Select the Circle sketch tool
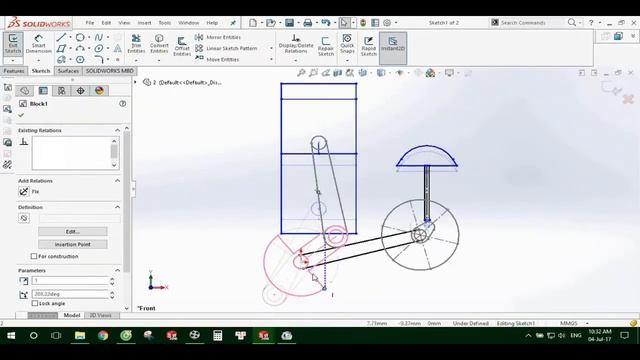The height and width of the screenshot is (360, 640). [80, 38]
